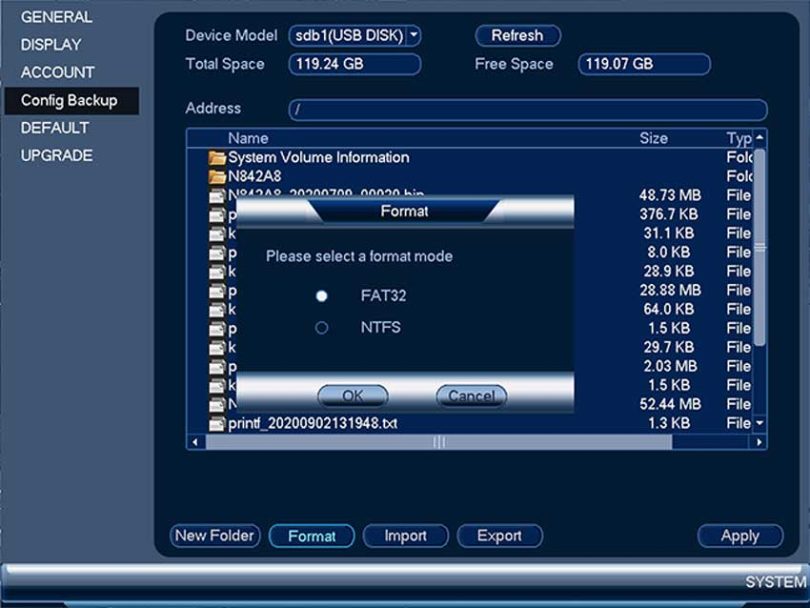Click the N842A8 folder icon

point(217,177)
